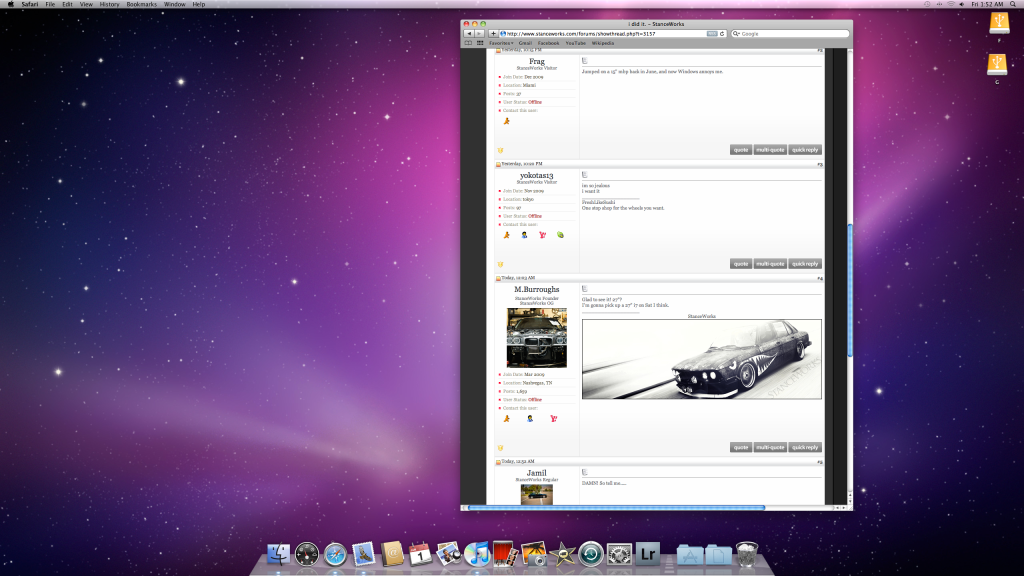Click quote button on Frag's post
1024x576 pixels.
click(741, 150)
